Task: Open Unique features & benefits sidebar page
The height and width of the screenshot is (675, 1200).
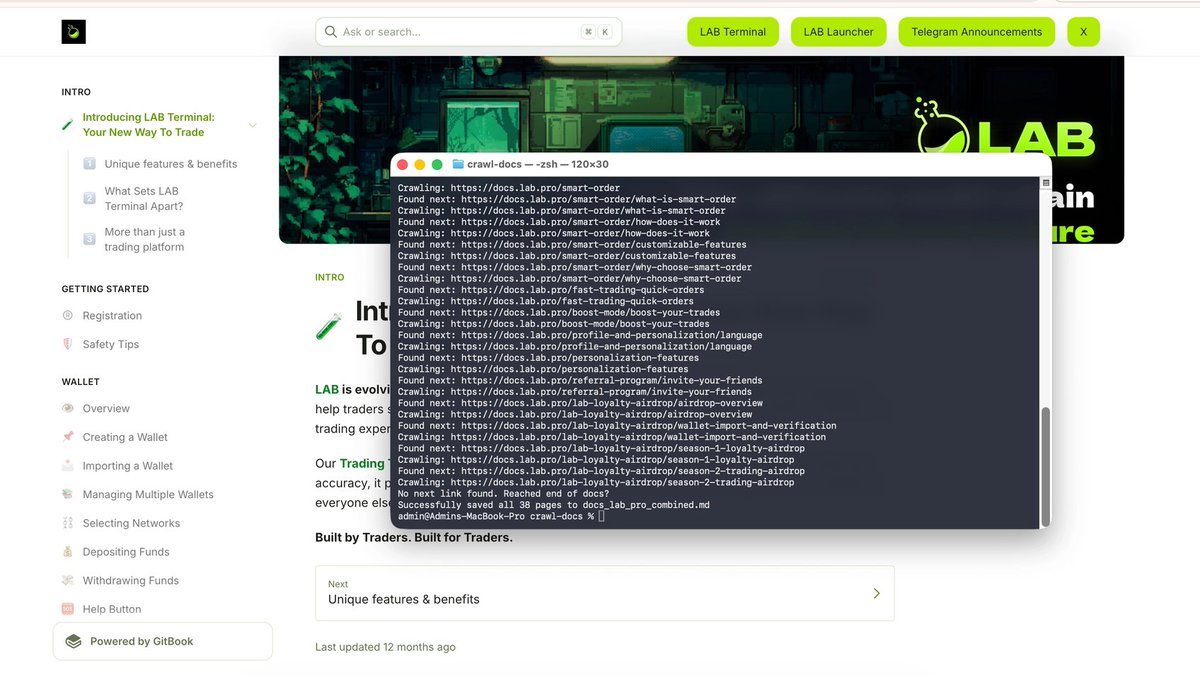Action: [171, 164]
